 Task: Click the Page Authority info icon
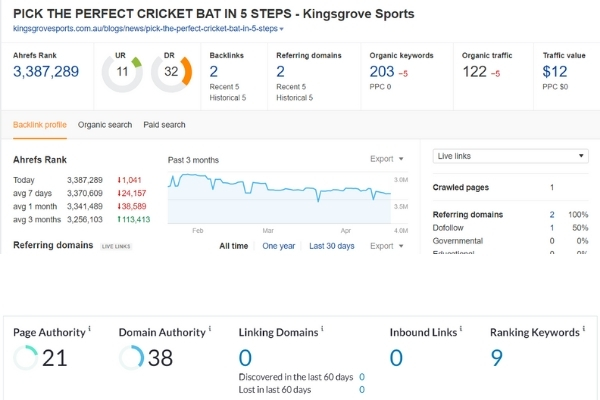pos(90,328)
